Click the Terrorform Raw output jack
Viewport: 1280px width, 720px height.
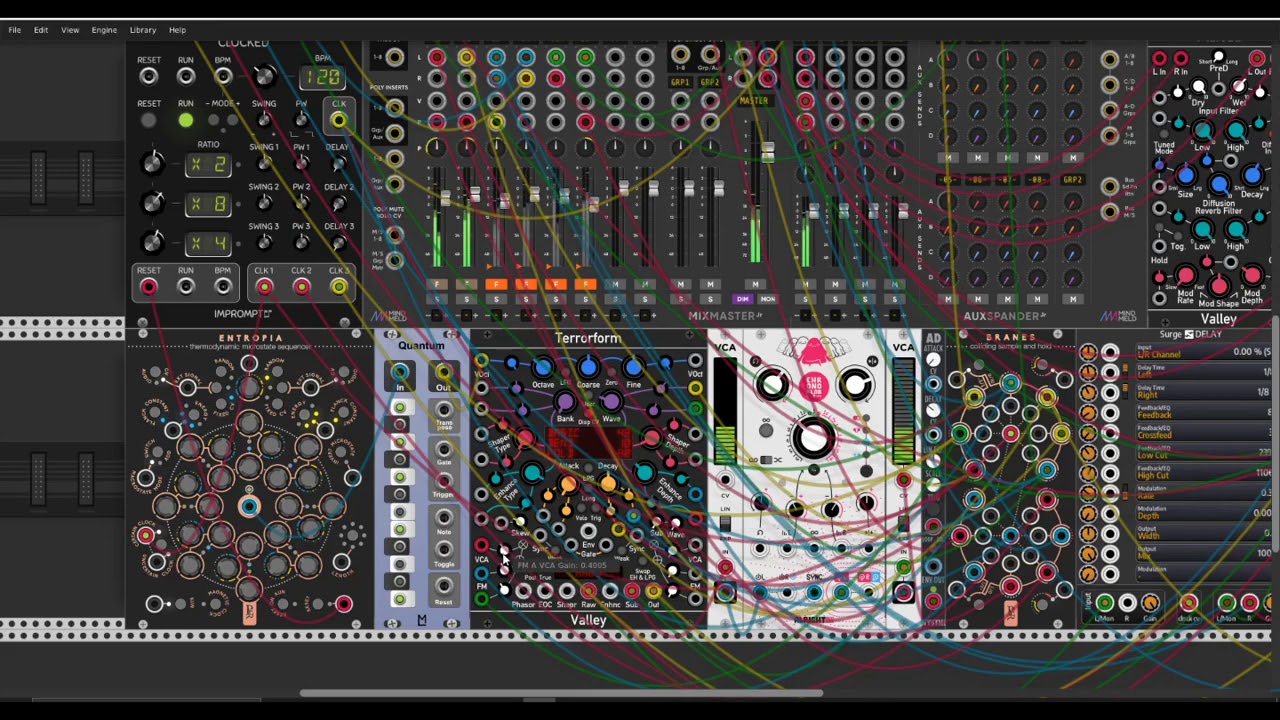click(588, 591)
